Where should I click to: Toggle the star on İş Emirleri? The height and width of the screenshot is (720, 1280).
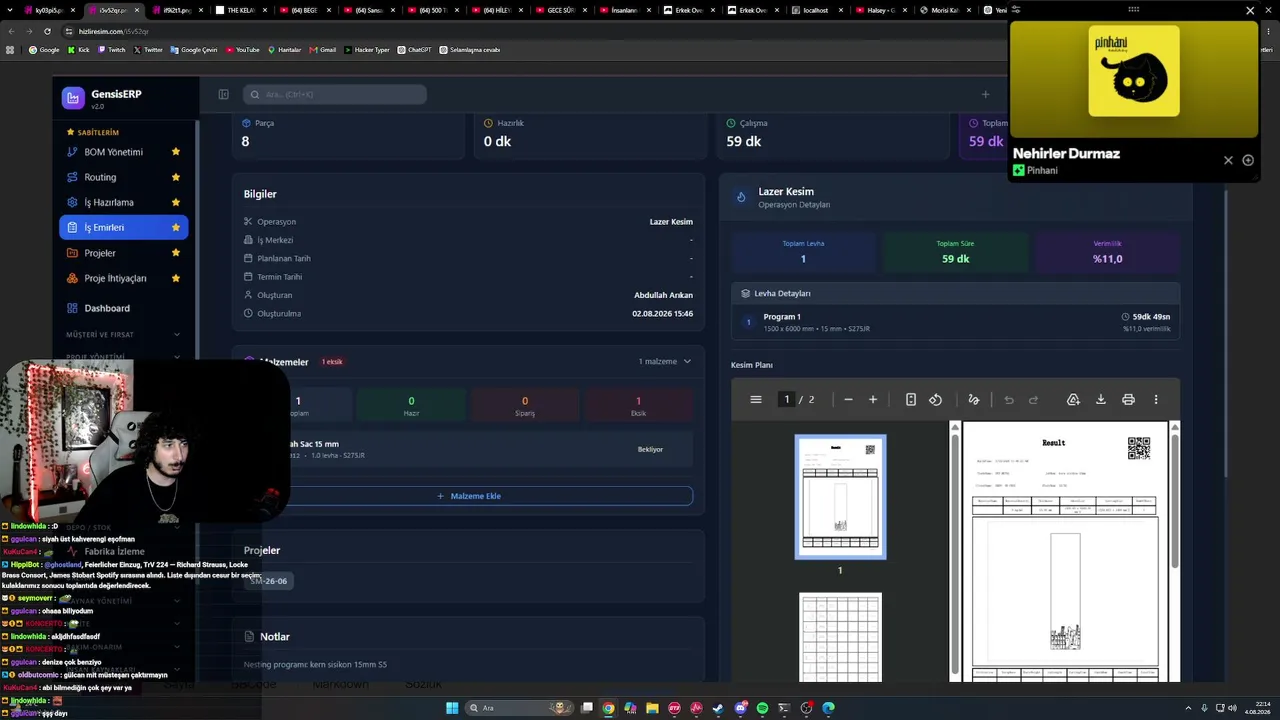click(176, 227)
